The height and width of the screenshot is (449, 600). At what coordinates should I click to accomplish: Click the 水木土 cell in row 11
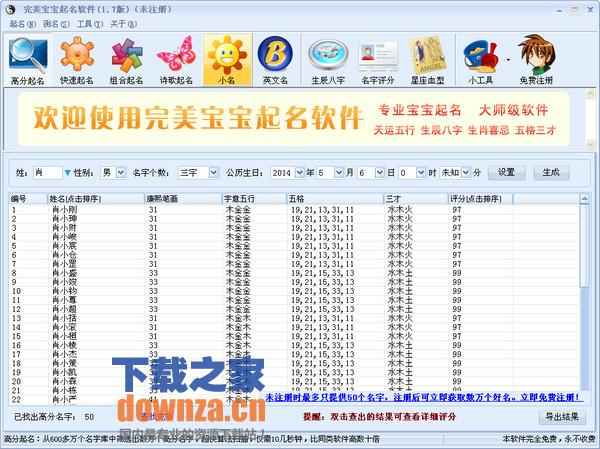tap(400, 300)
